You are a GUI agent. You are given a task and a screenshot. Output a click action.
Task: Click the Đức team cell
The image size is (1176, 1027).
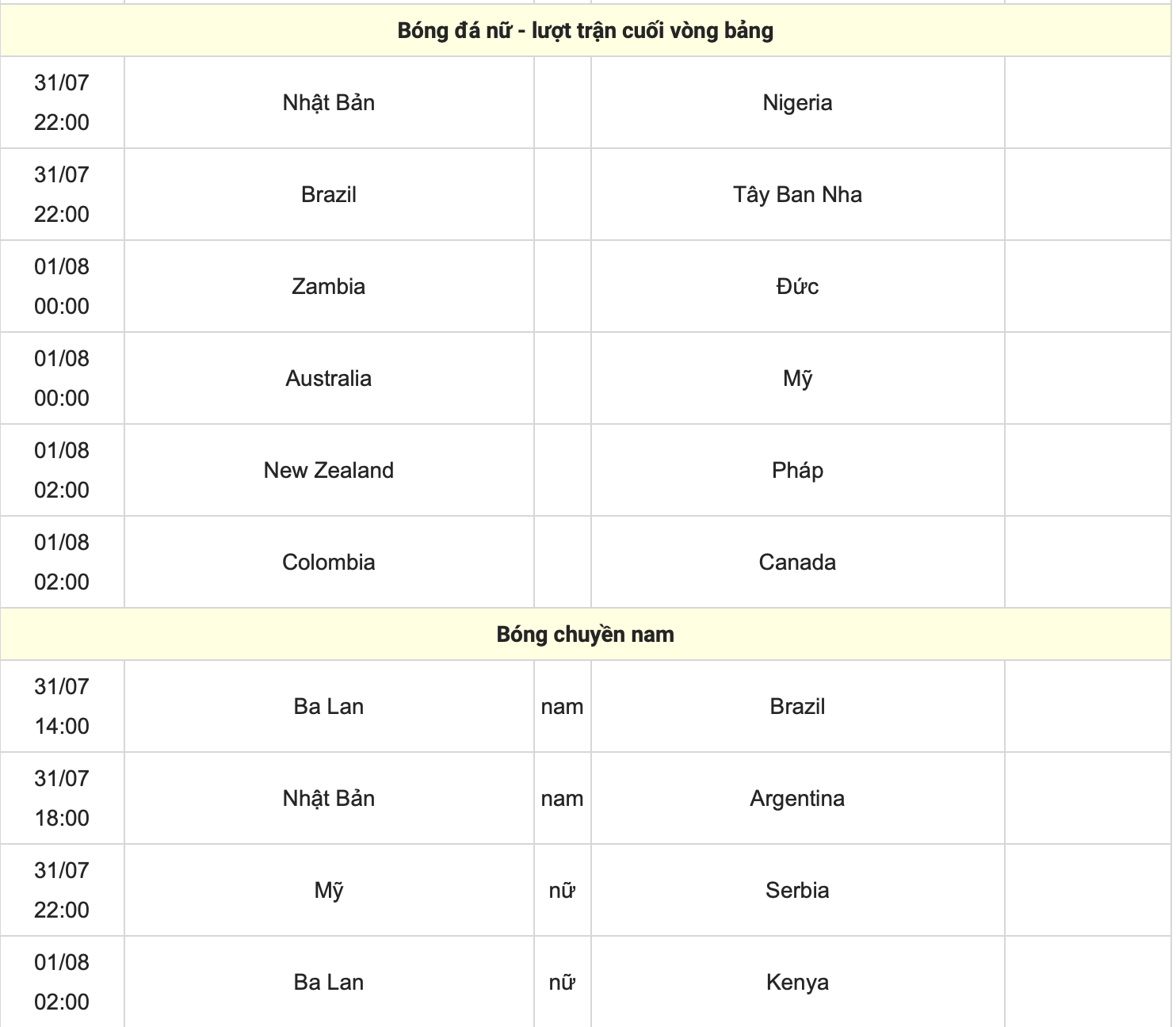pyautogui.click(x=797, y=286)
